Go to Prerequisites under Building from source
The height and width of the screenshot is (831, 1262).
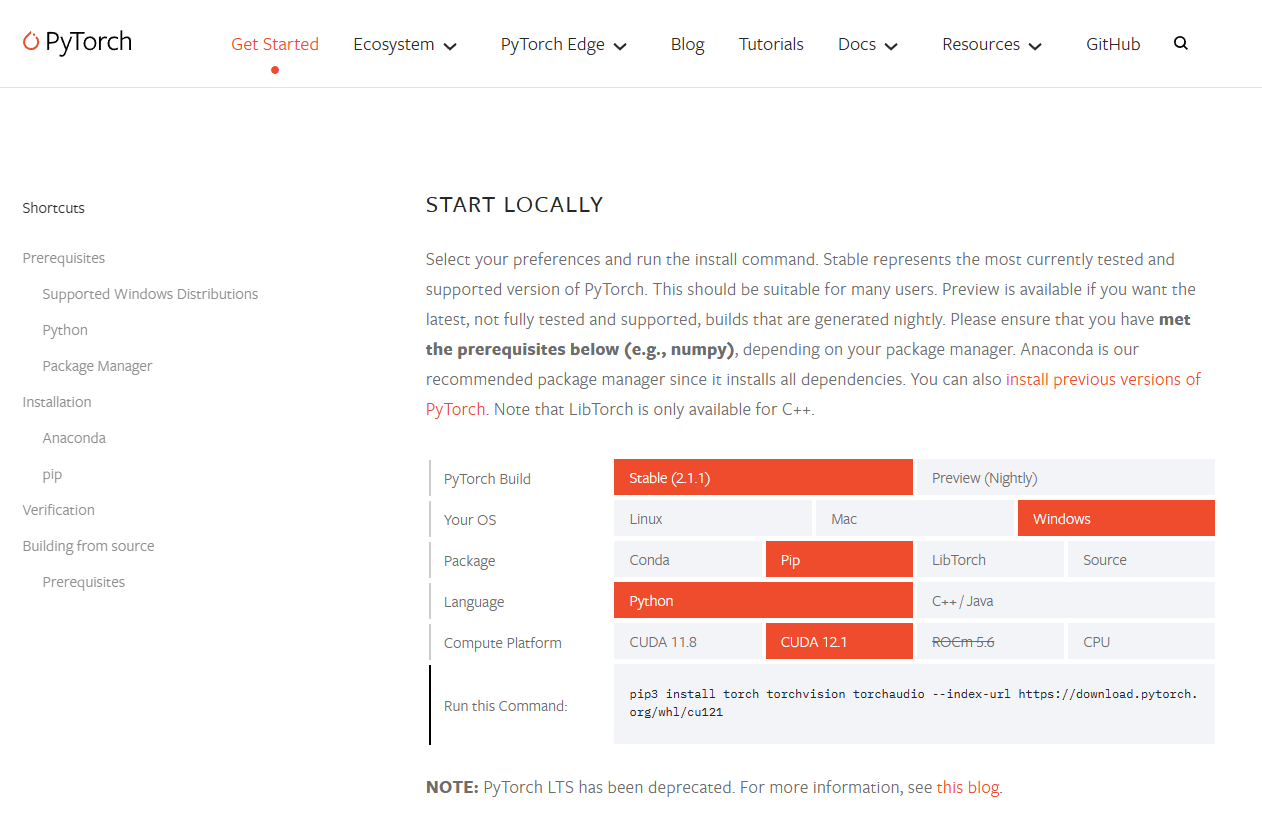pyautogui.click(x=84, y=582)
